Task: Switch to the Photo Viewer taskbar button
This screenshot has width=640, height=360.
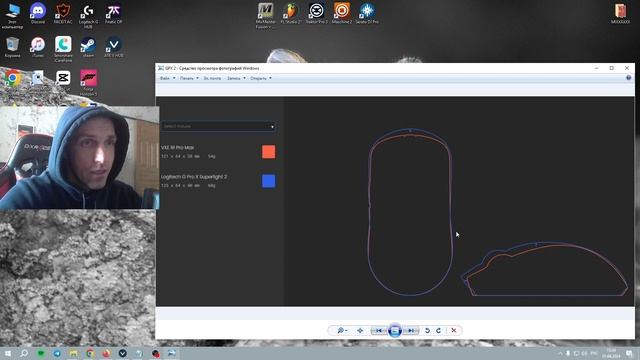Action: point(171,353)
